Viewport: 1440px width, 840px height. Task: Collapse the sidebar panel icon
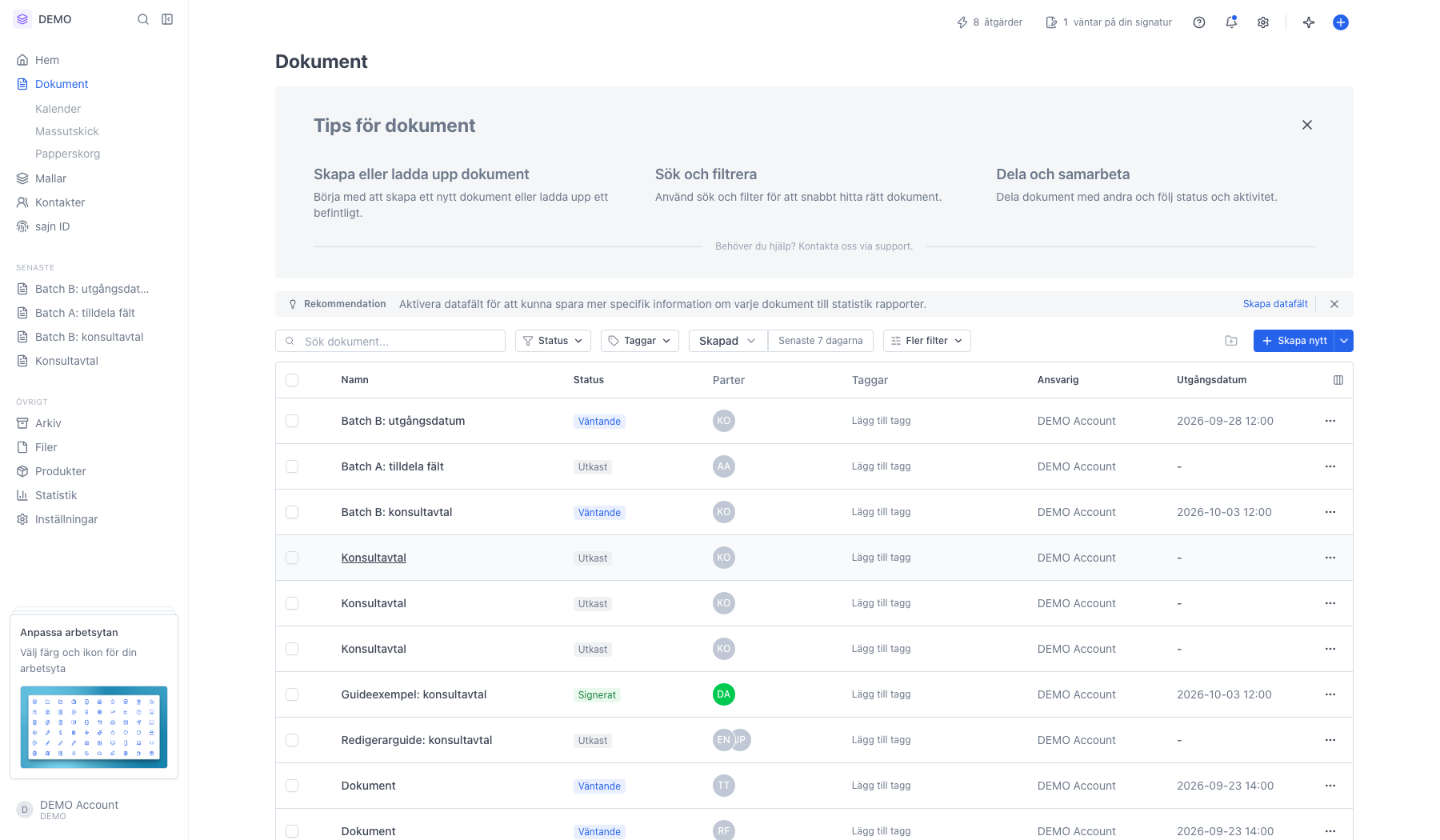tap(167, 19)
